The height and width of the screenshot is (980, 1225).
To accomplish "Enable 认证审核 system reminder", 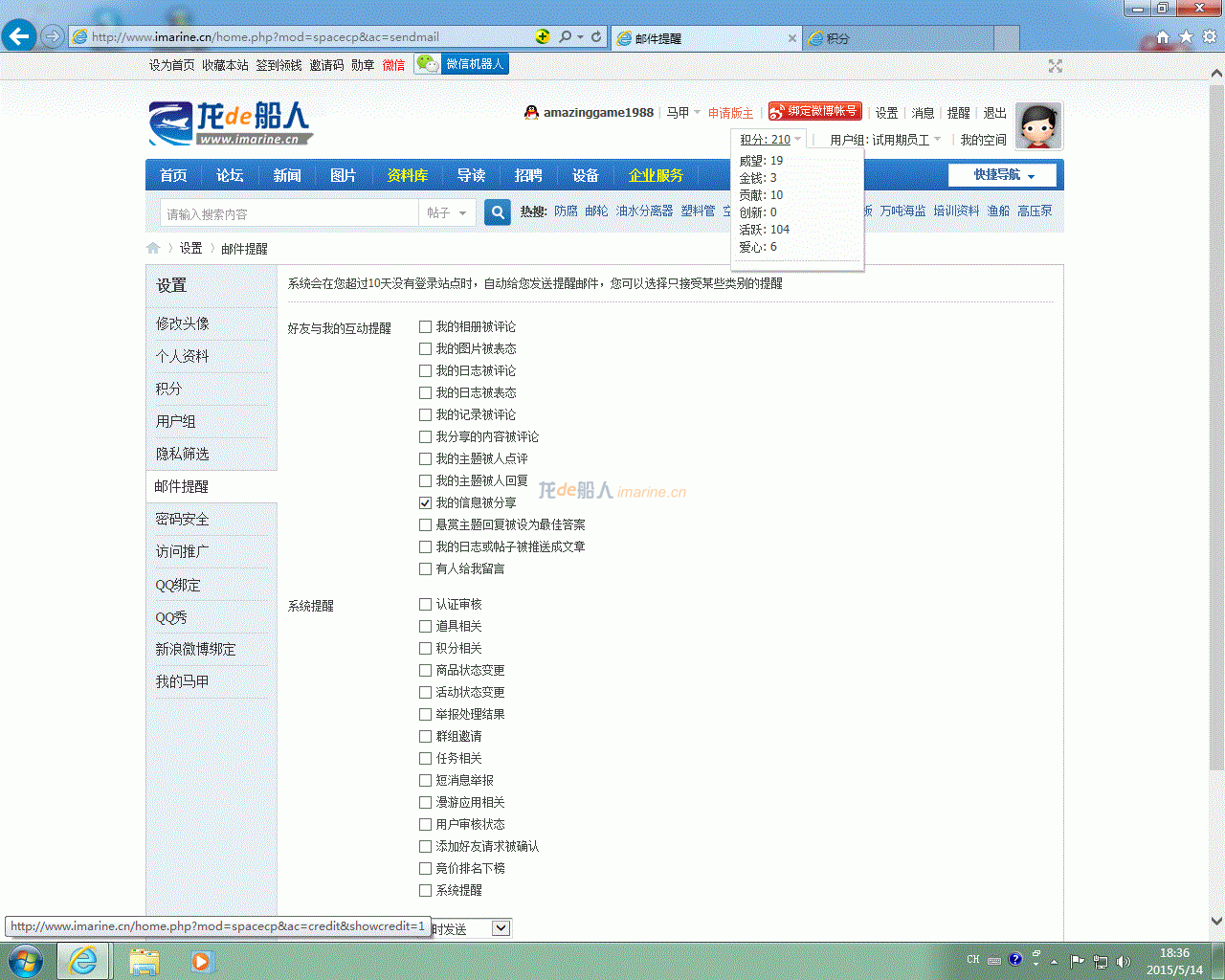I will (425, 605).
